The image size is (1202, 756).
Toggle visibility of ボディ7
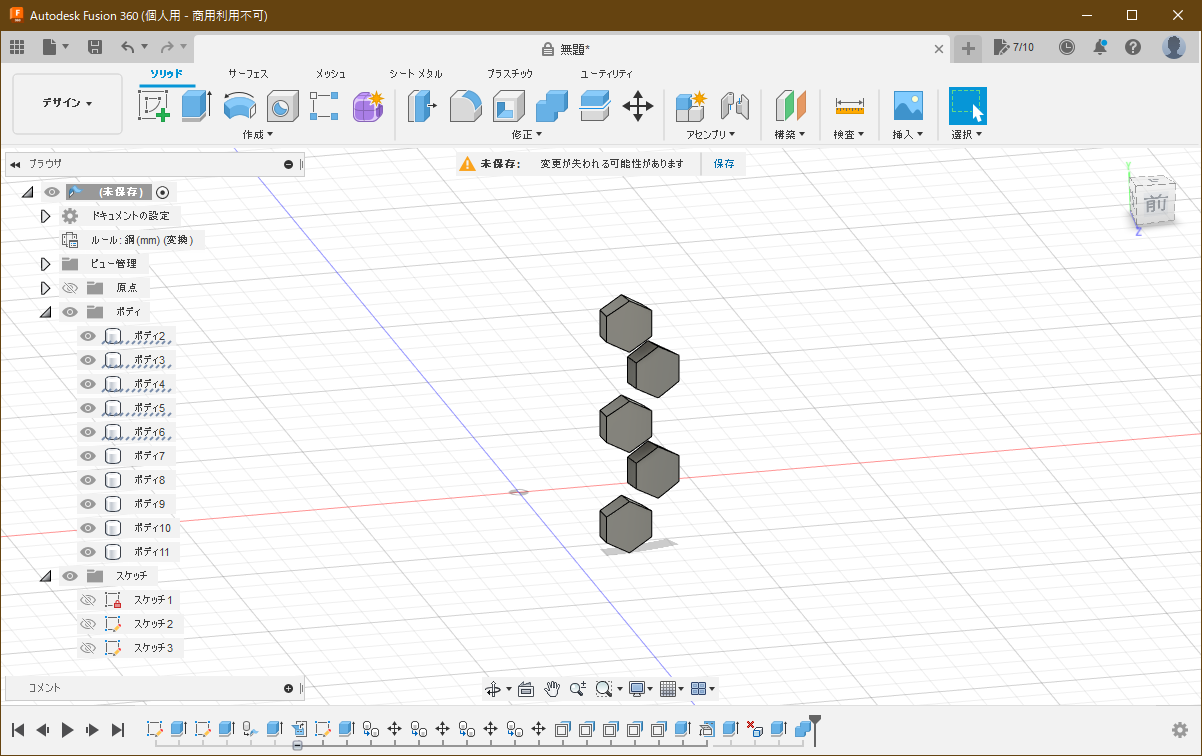point(88,456)
